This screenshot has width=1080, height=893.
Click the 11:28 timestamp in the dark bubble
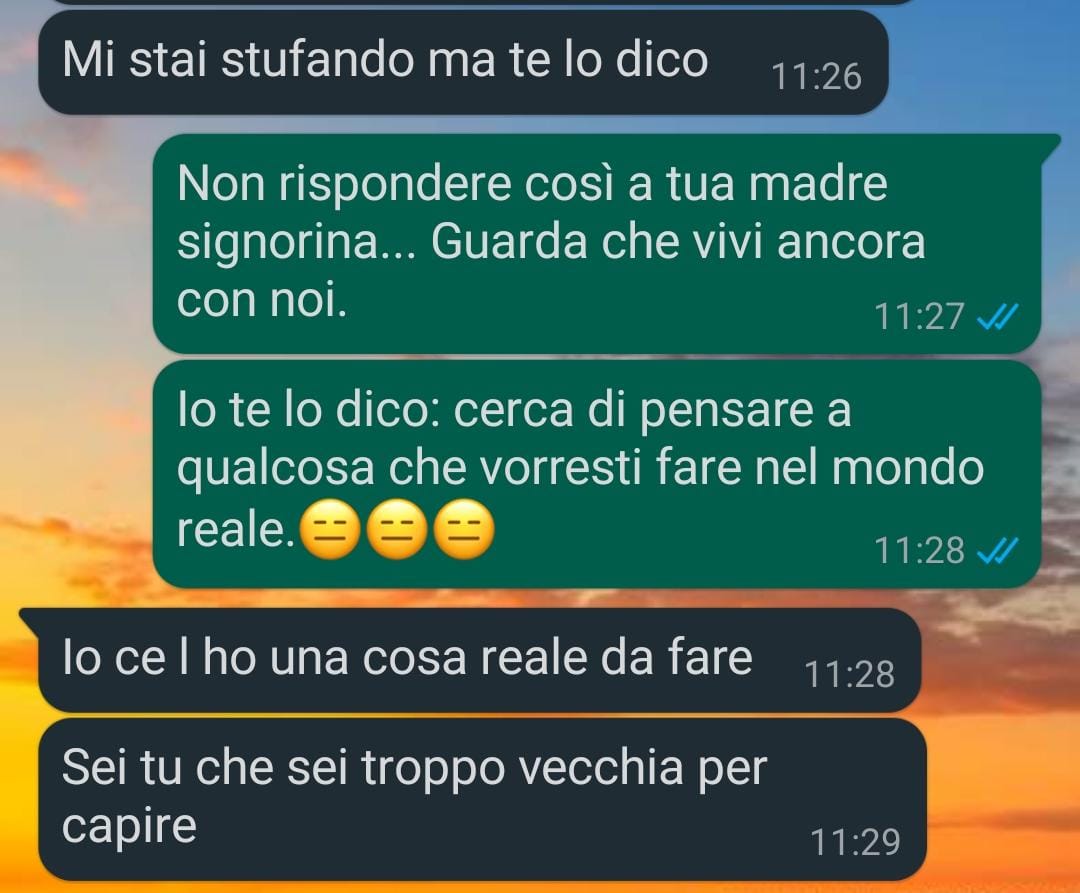[x=849, y=674]
